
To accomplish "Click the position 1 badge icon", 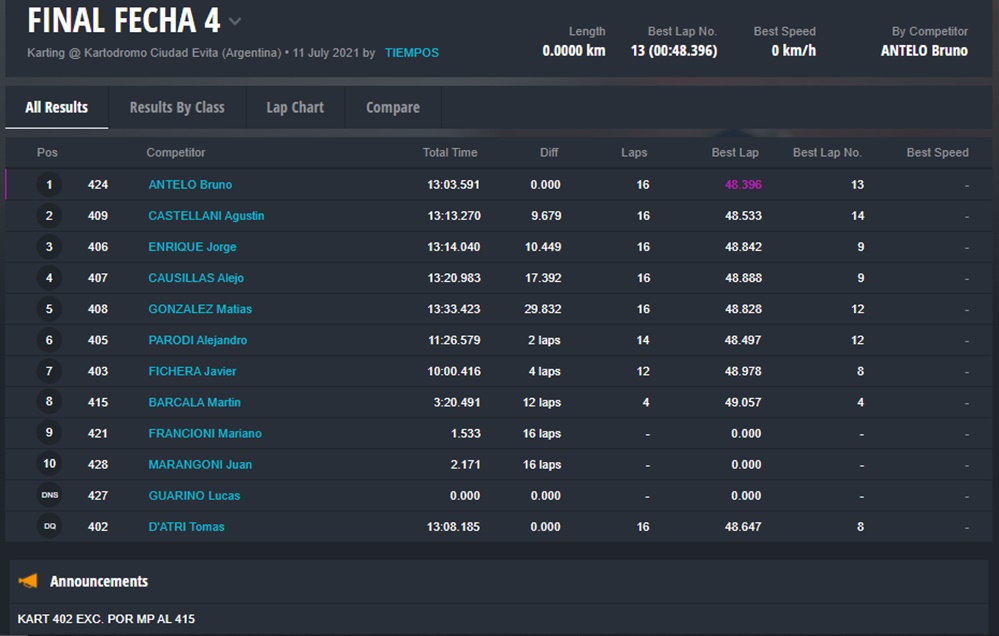I will coord(49,185).
